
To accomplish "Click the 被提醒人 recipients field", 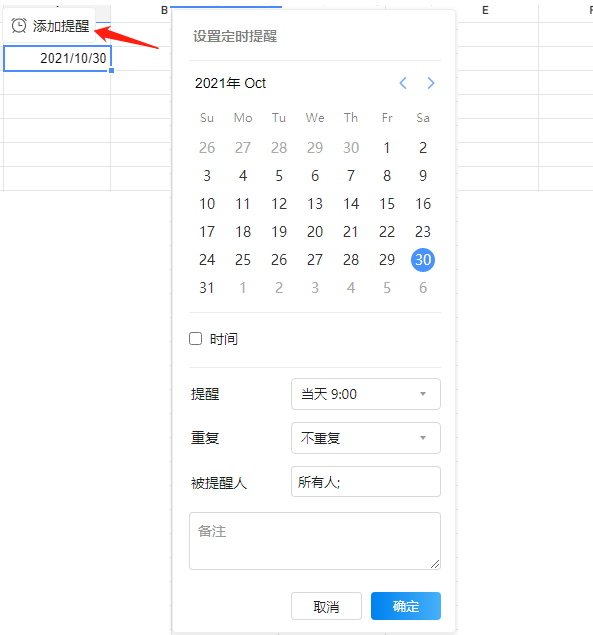I will point(366,482).
